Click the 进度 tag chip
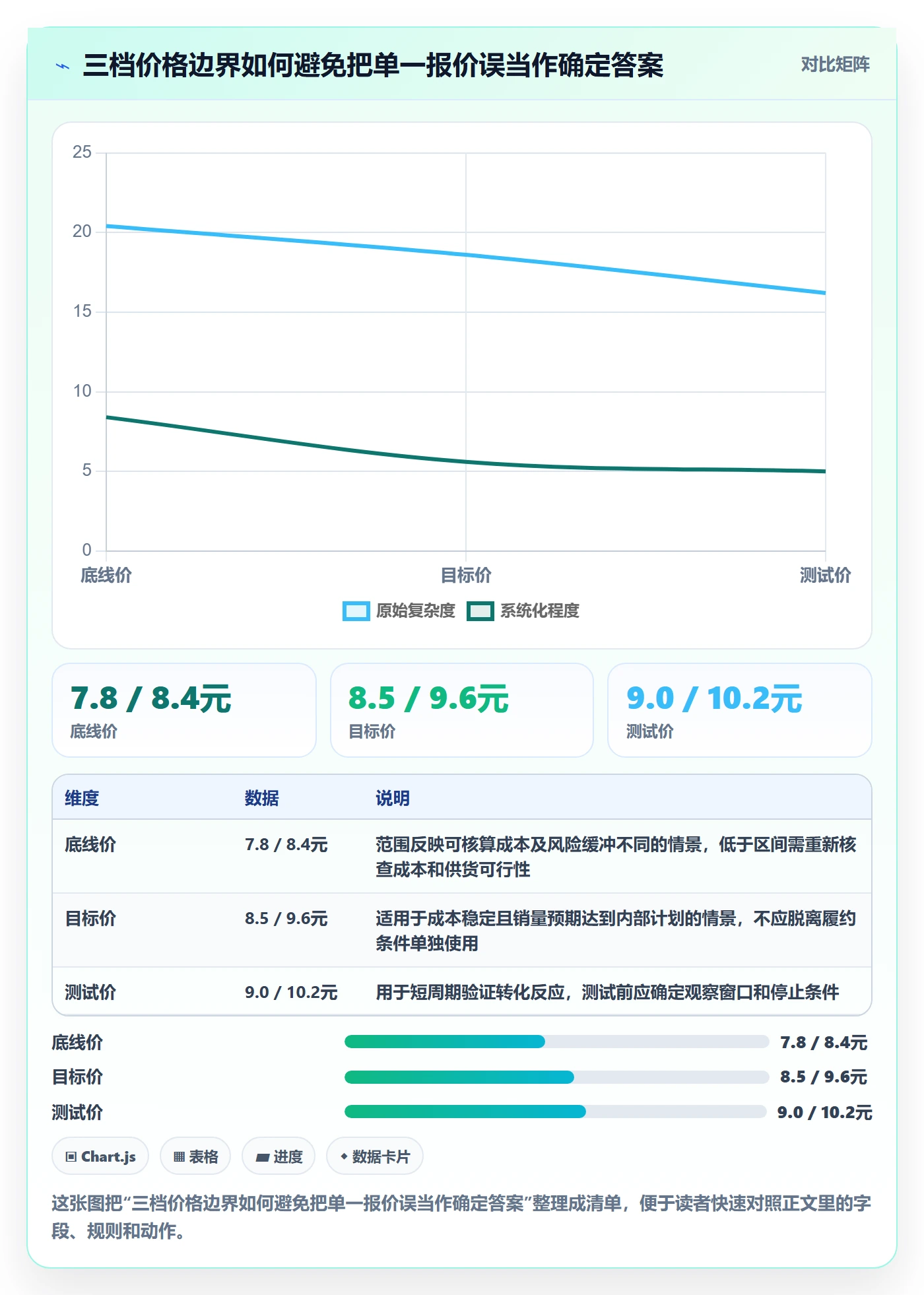Viewport: 924px width, 1295px height. coord(279,1156)
